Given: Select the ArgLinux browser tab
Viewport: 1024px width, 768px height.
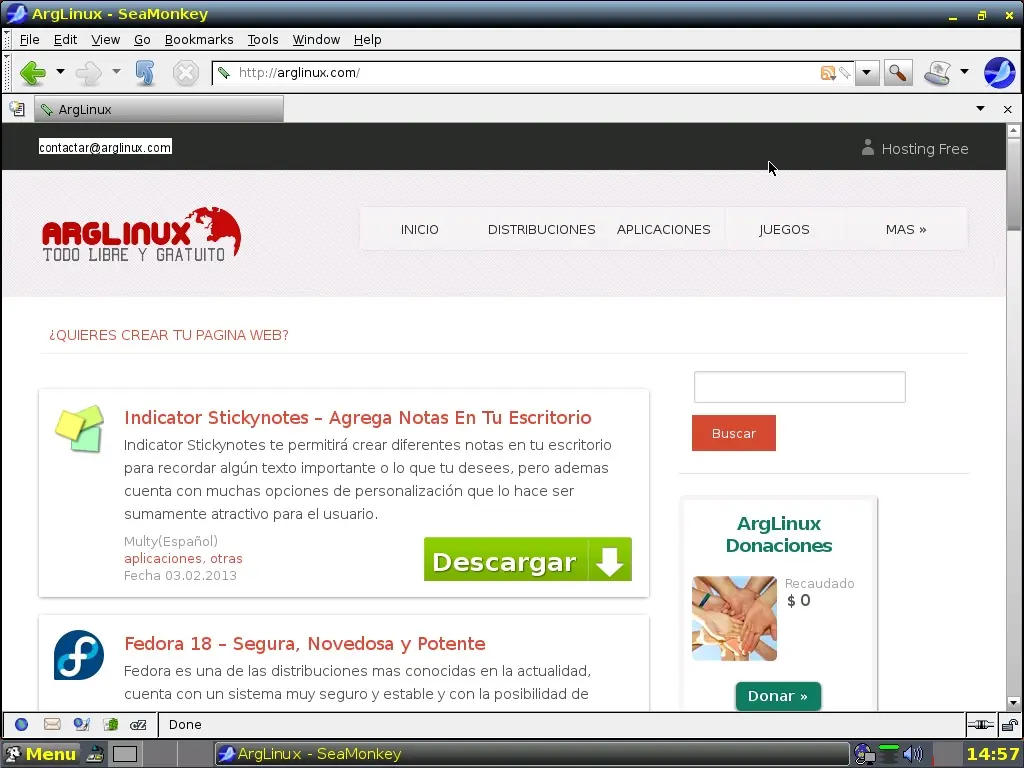Looking at the screenshot, I should 159,109.
